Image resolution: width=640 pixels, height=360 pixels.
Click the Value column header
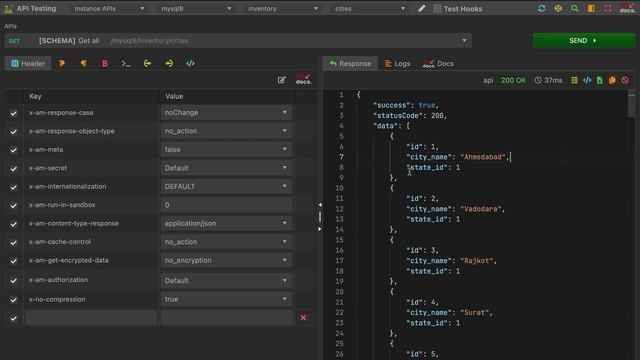(x=174, y=96)
